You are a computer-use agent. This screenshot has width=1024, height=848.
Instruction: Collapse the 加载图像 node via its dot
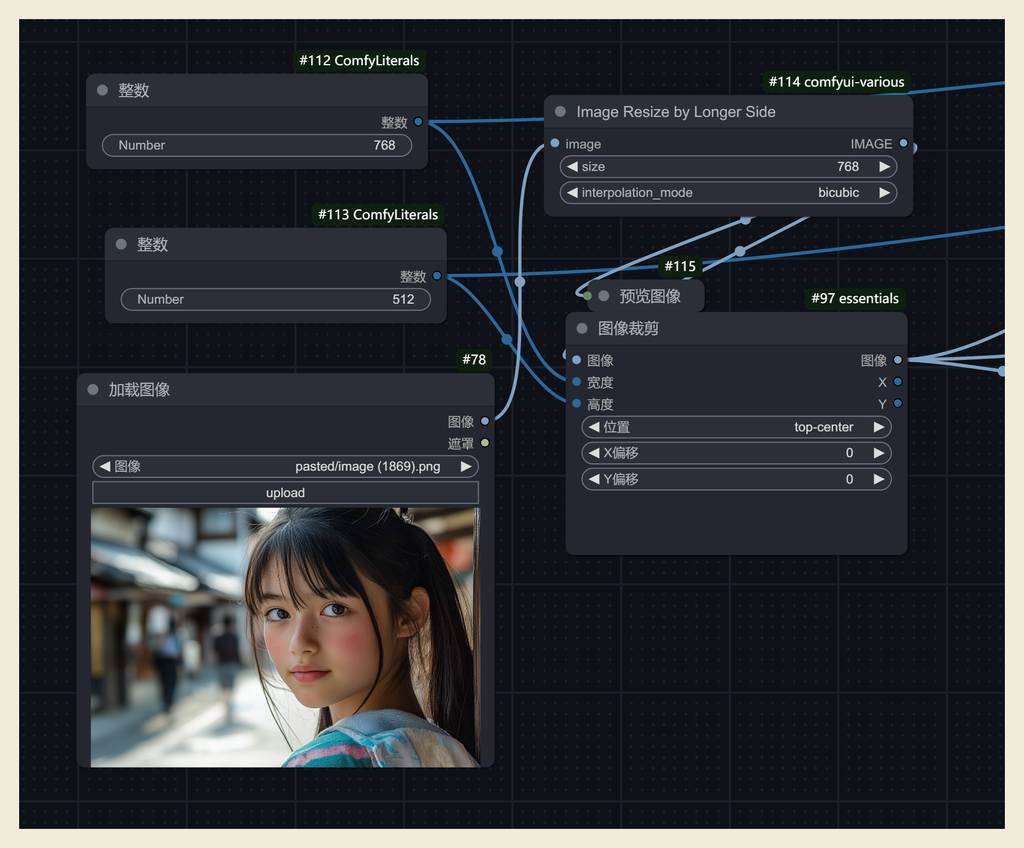coord(93,390)
